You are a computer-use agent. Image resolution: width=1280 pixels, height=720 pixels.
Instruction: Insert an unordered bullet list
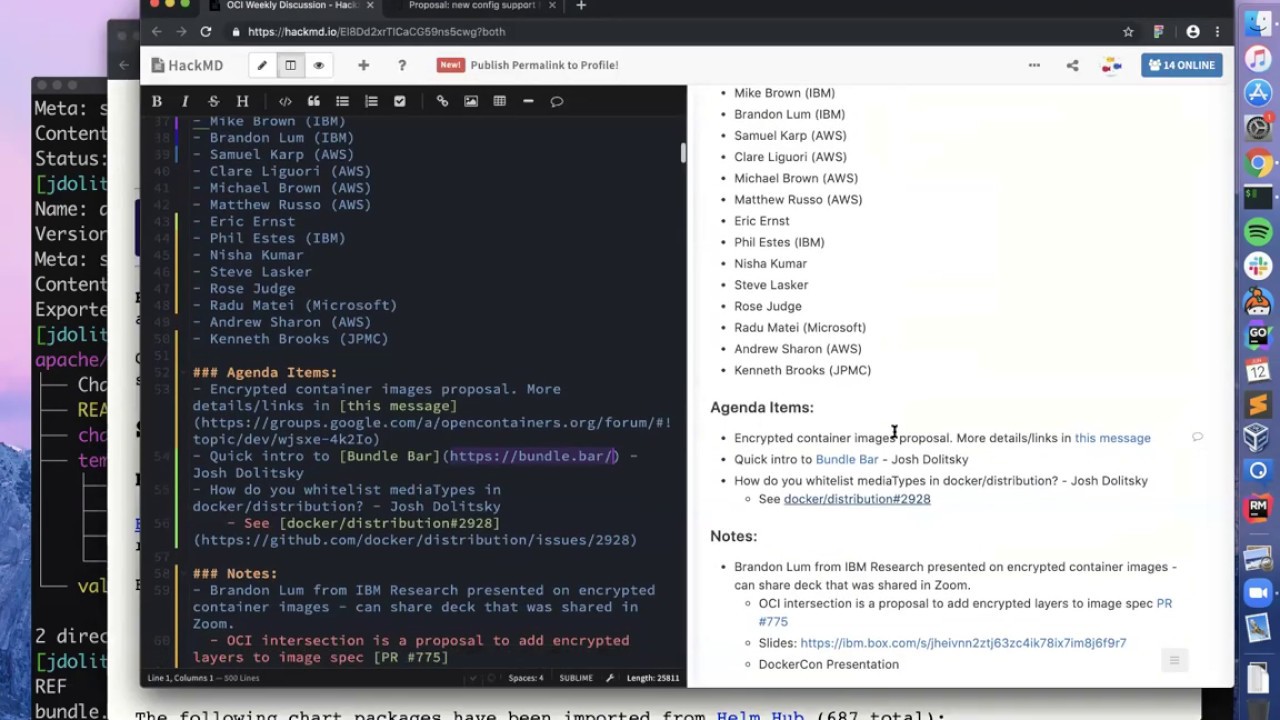tap(342, 101)
